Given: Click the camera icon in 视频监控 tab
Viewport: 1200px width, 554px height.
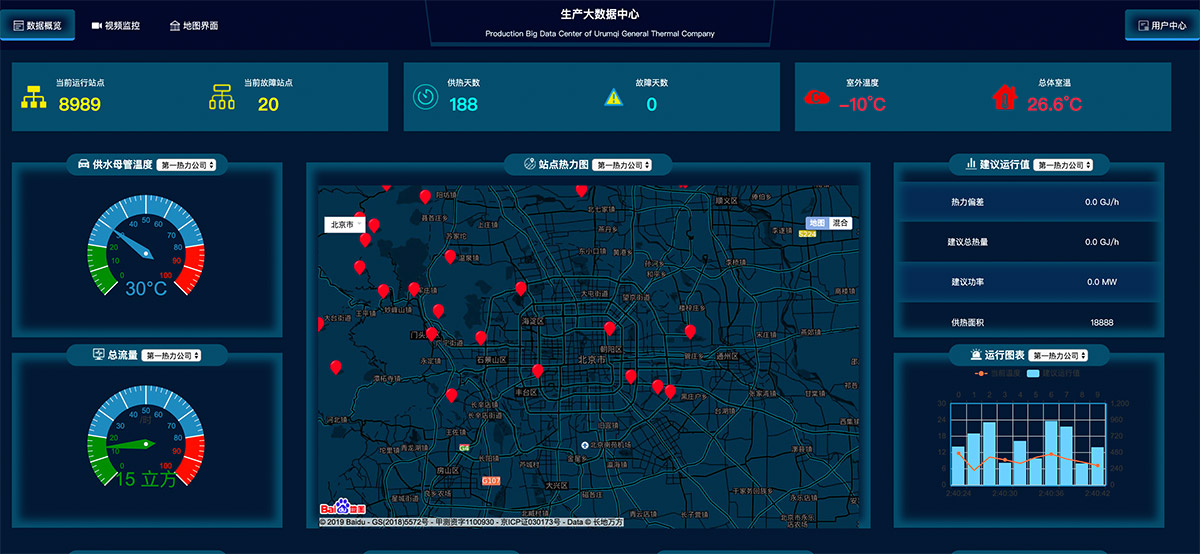Looking at the screenshot, I should tap(97, 25).
